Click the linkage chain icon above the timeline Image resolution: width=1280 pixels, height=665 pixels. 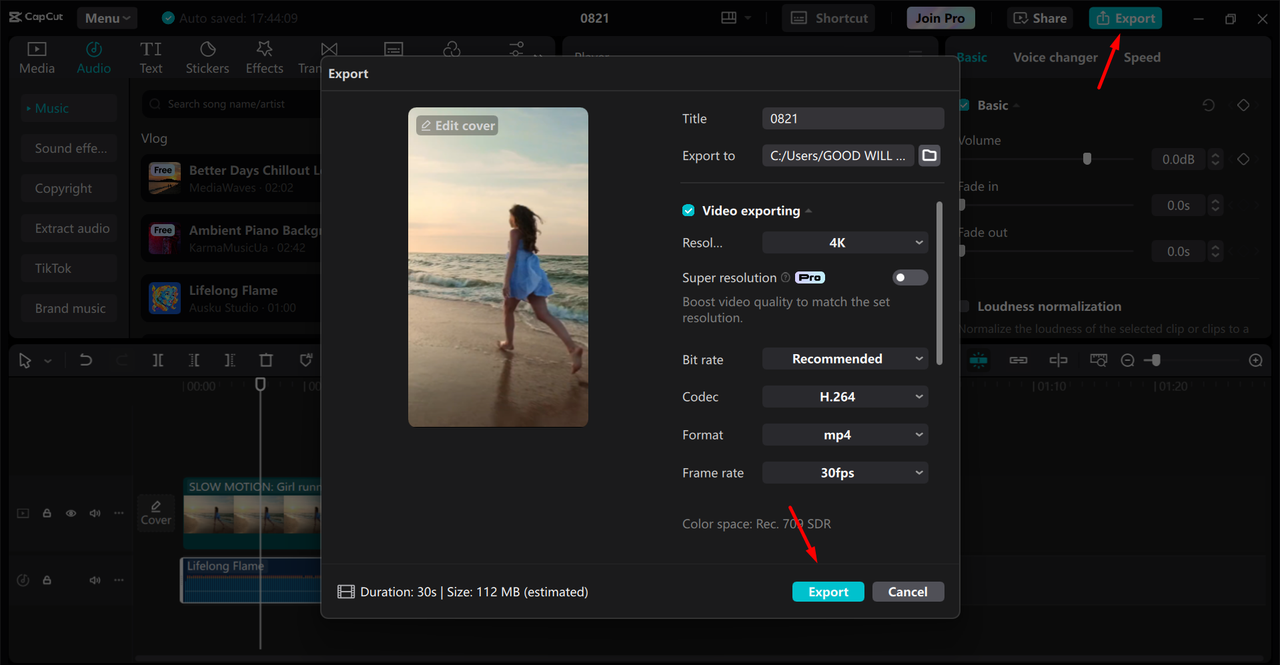1018,360
